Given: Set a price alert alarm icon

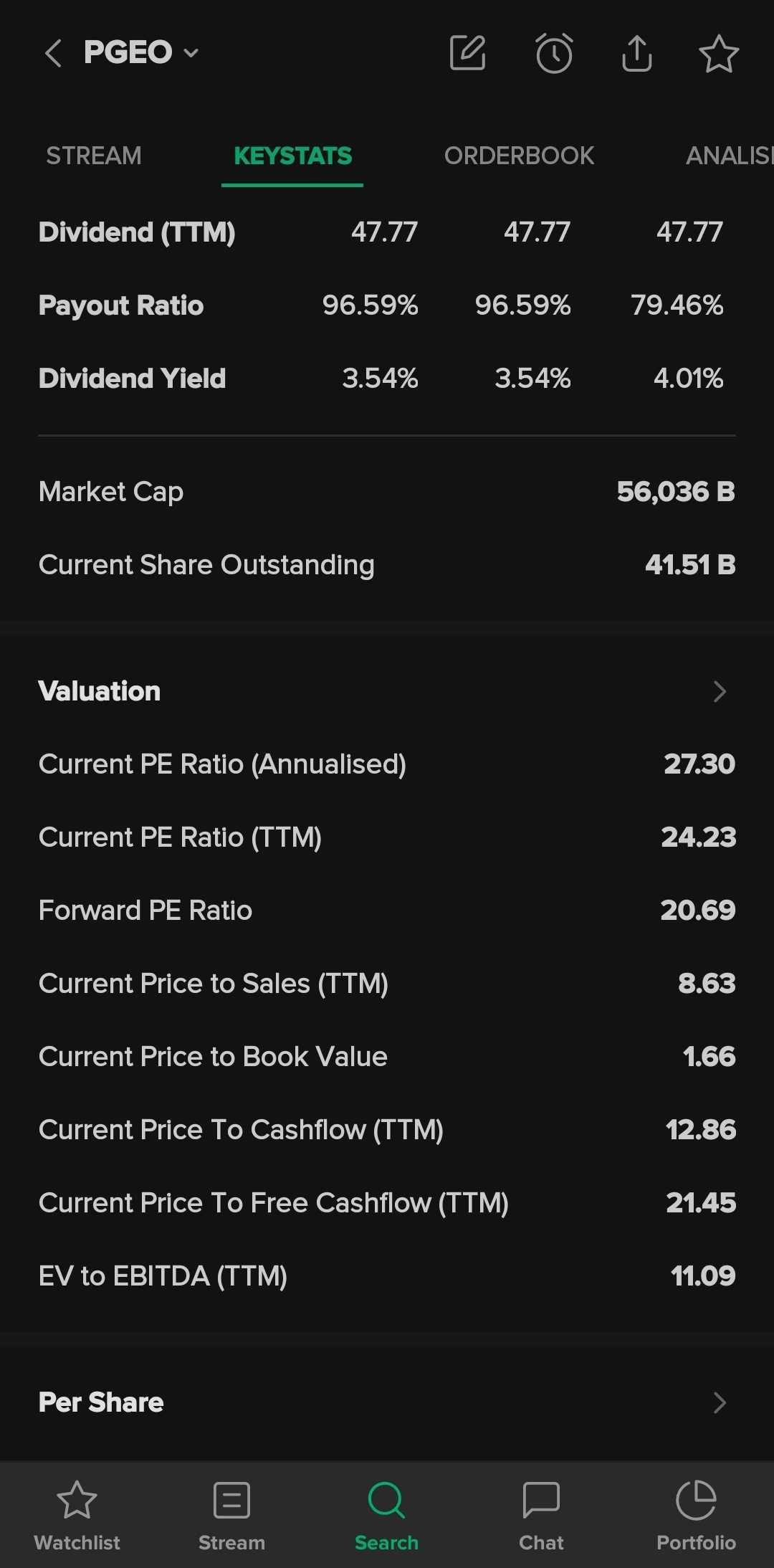Looking at the screenshot, I should (x=554, y=53).
